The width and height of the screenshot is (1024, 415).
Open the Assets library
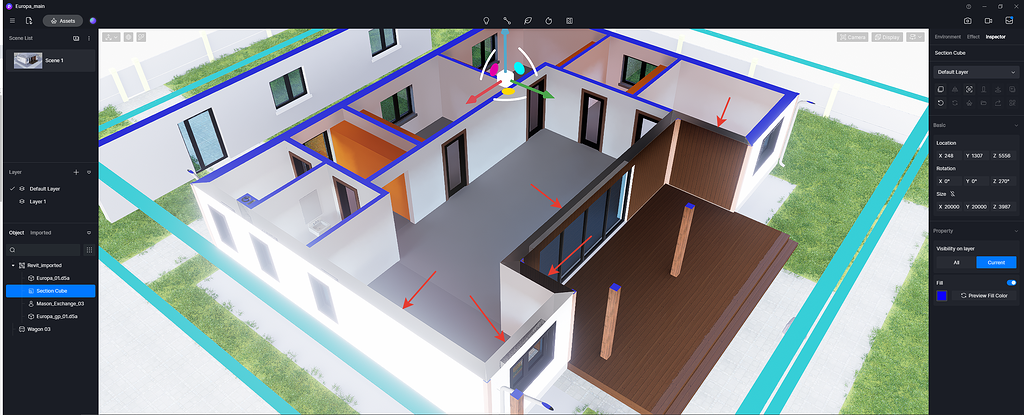pos(63,21)
